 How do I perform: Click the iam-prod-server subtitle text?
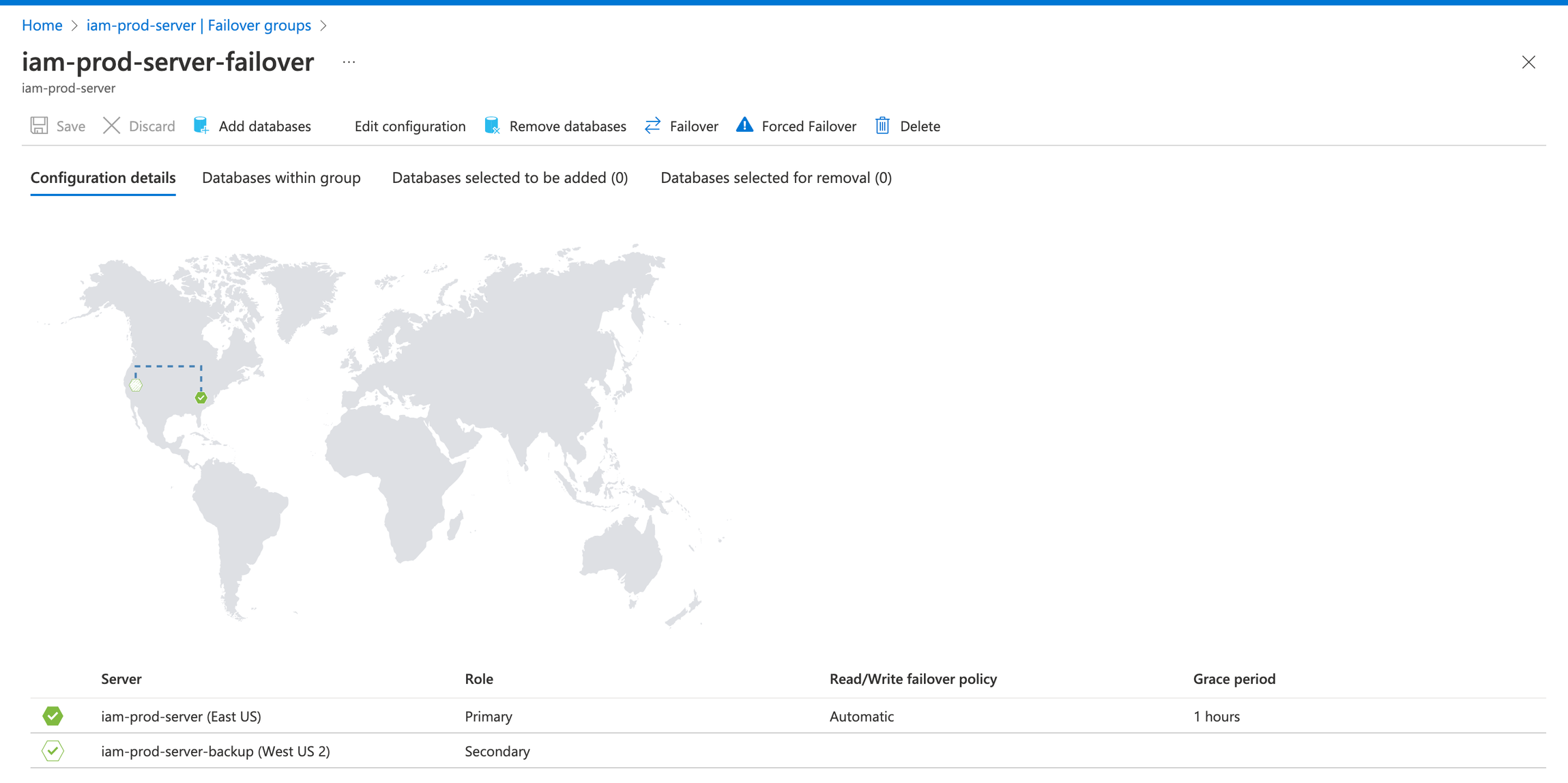pyautogui.click(x=68, y=88)
